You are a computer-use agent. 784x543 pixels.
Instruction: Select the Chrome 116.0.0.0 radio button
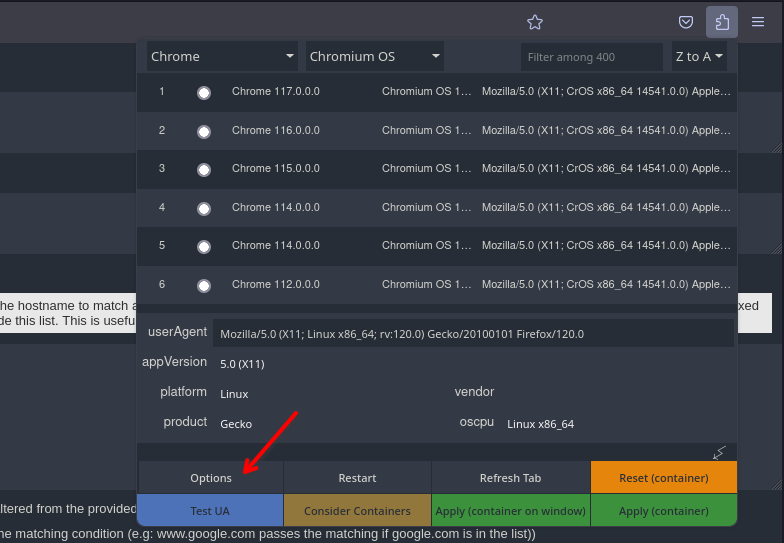[204, 132]
